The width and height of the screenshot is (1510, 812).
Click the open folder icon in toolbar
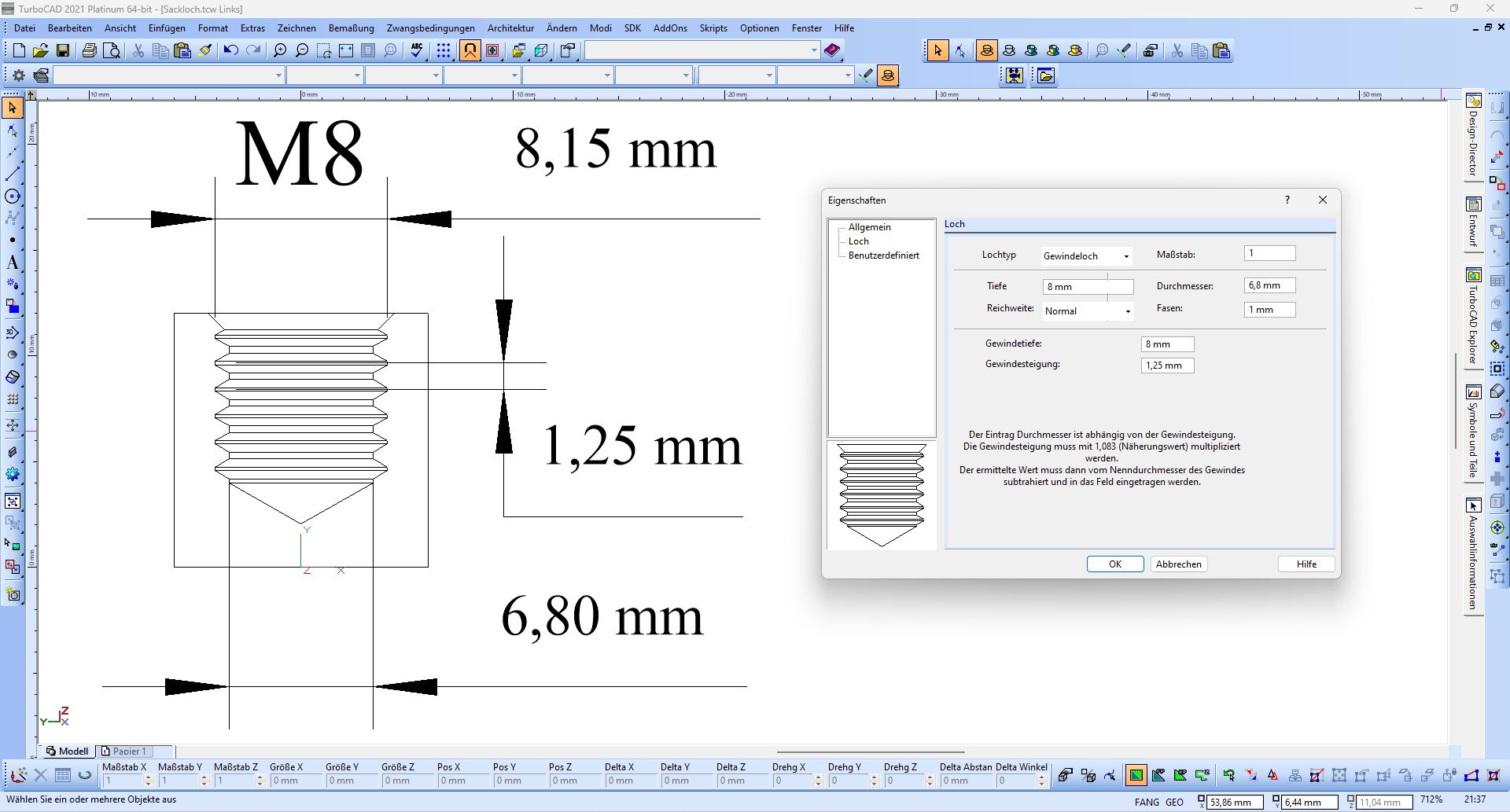[x=41, y=51]
